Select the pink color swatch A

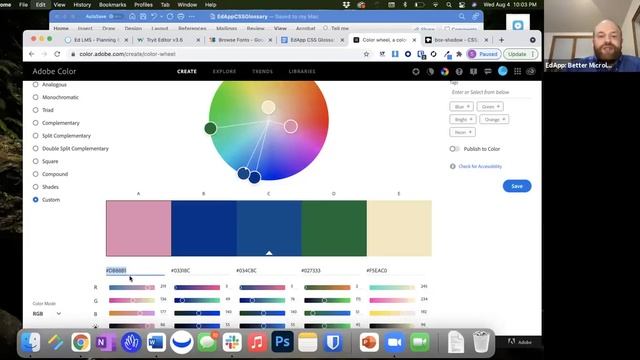point(138,228)
